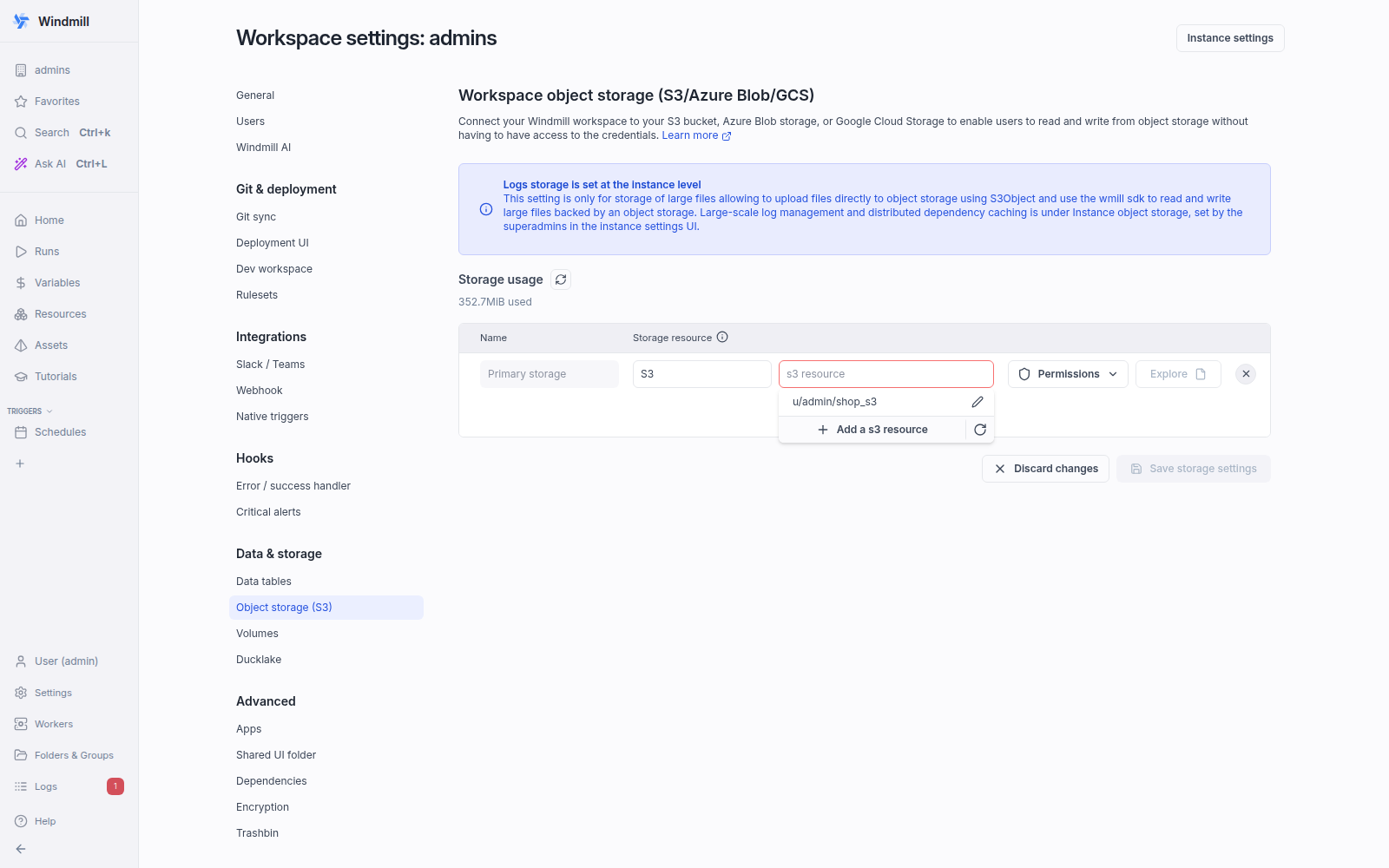Screen dimensions: 1389x868
Task: Click Storage resource info icon
Action: pos(722,337)
